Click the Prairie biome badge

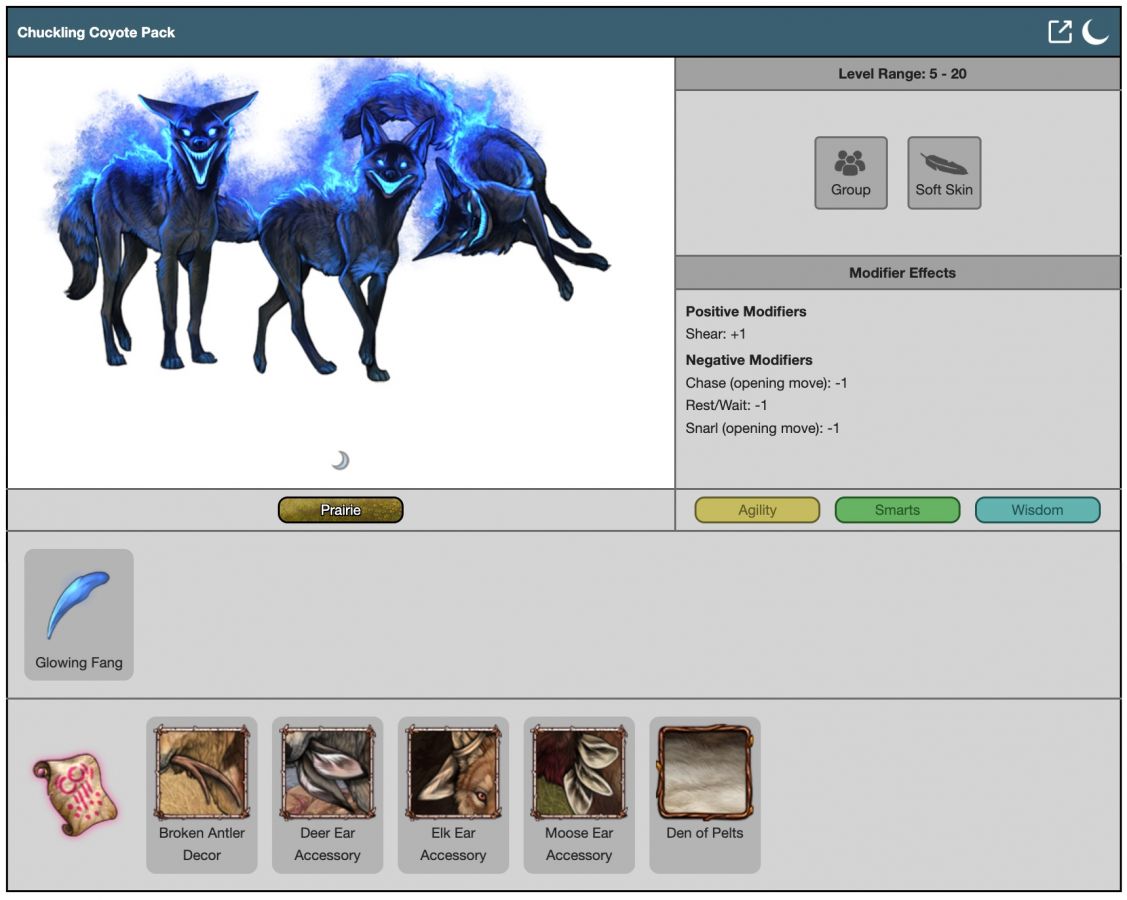tap(340, 510)
